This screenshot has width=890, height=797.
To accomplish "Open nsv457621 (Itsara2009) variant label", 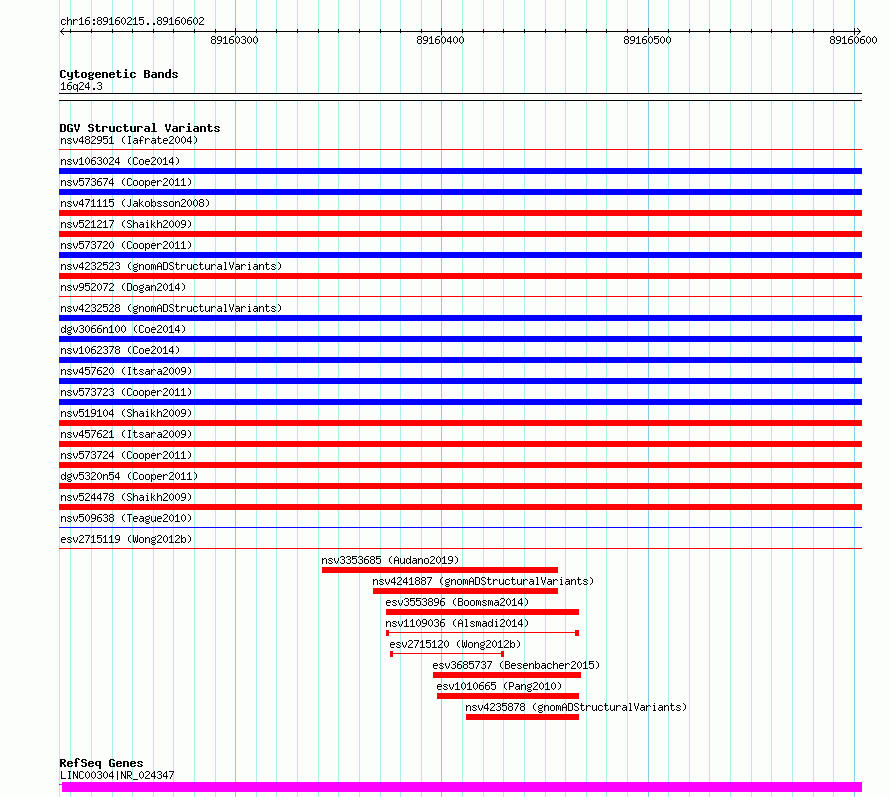I will [126, 434].
